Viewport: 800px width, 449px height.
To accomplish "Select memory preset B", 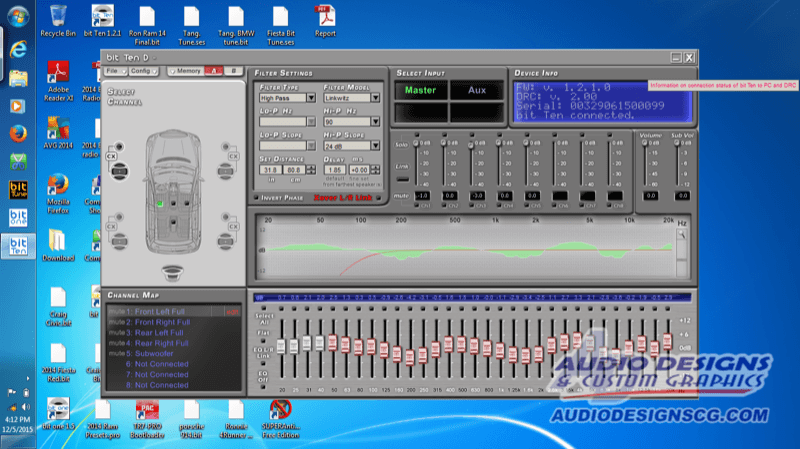I will [234, 71].
